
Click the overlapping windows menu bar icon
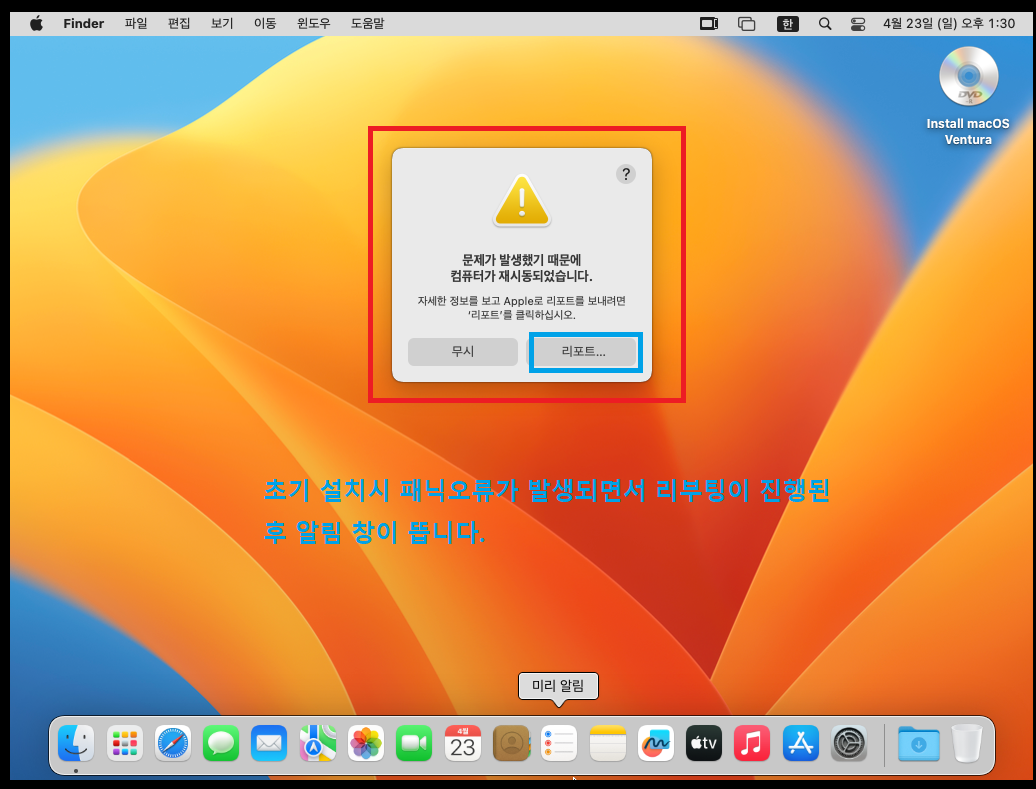[747, 24]
